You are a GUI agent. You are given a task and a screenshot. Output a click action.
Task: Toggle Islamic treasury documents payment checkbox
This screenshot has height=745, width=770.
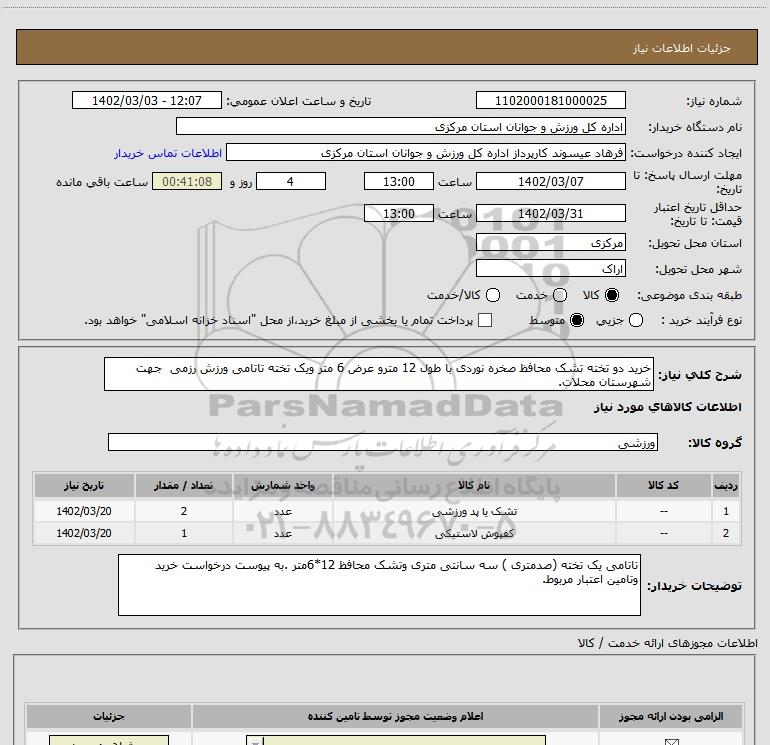pyautogui.click(x=485, y=320)
